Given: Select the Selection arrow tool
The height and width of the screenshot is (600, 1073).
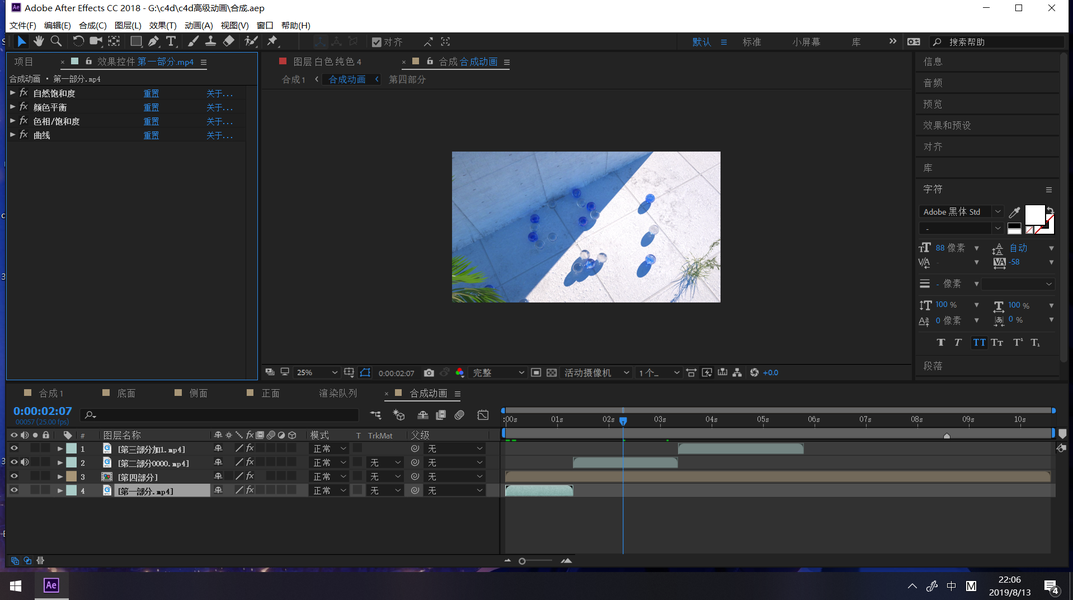Looking at the screenshot, I should click(21, 42).
